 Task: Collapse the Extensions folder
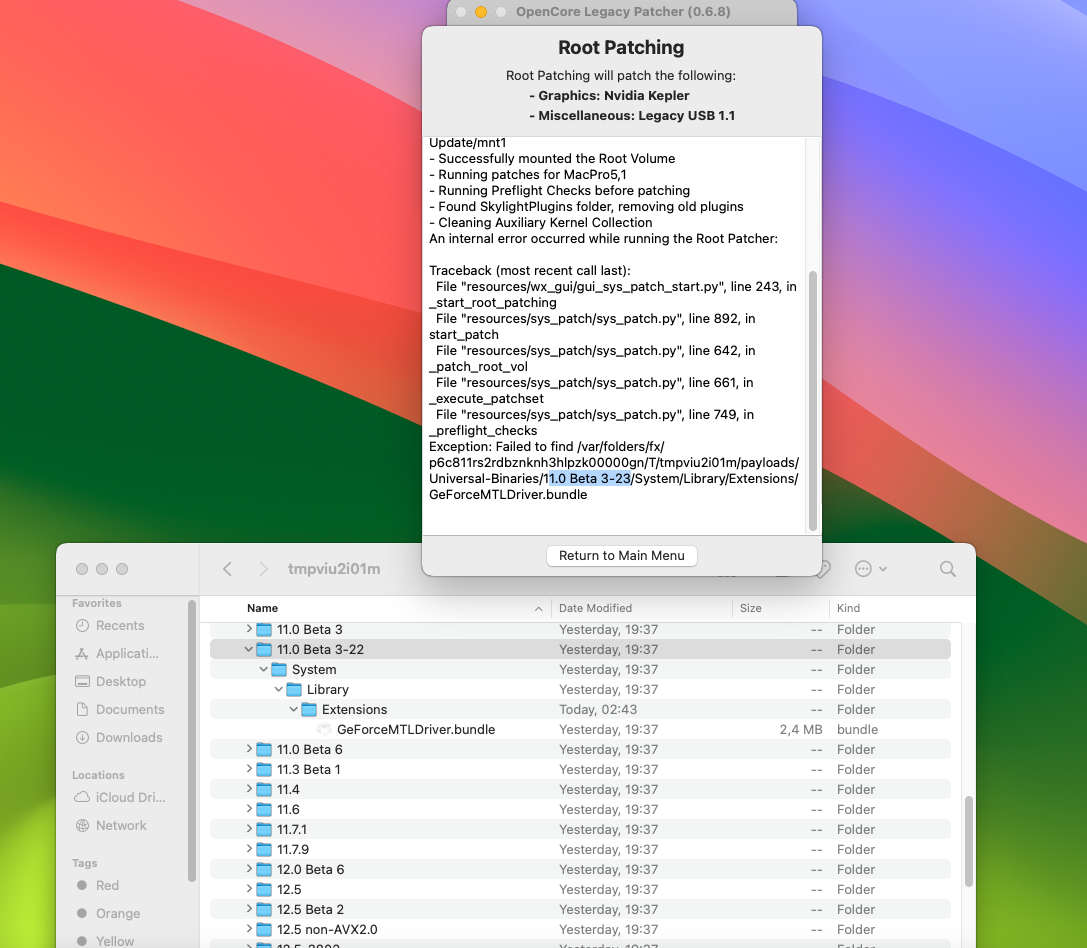pyautogui.click(x=293, y=709)
